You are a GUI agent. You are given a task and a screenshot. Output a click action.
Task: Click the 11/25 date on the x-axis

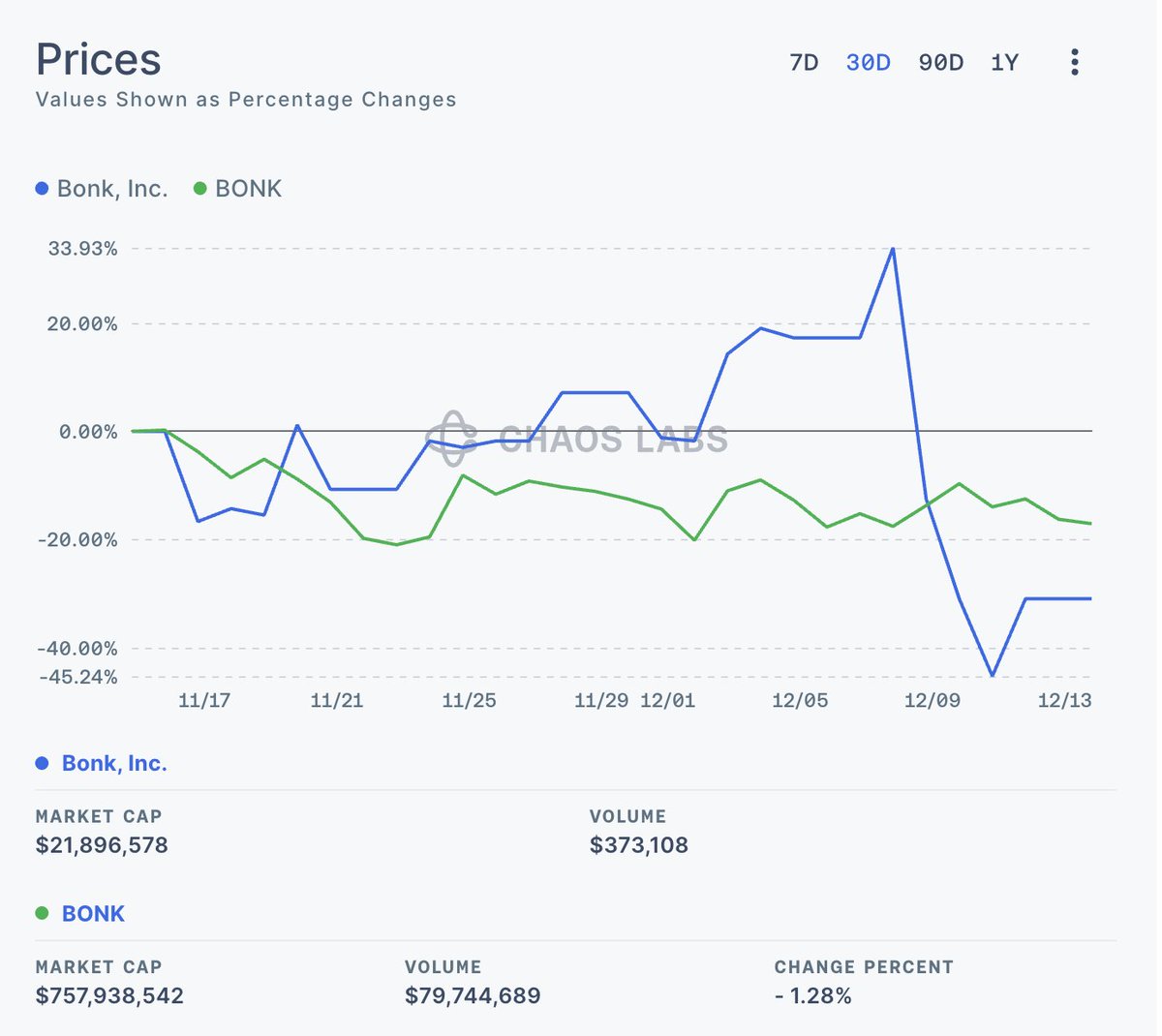[x=469, y=700]
